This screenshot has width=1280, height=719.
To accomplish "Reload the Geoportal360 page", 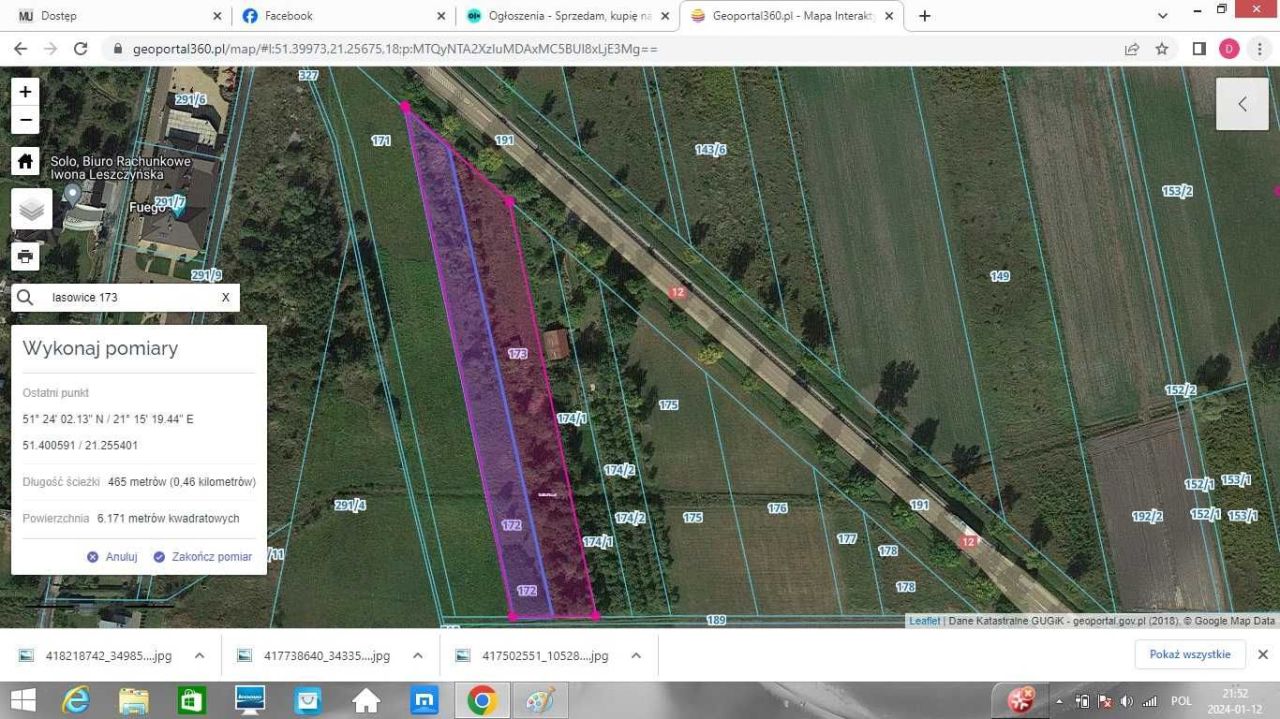I will (81, 49).
